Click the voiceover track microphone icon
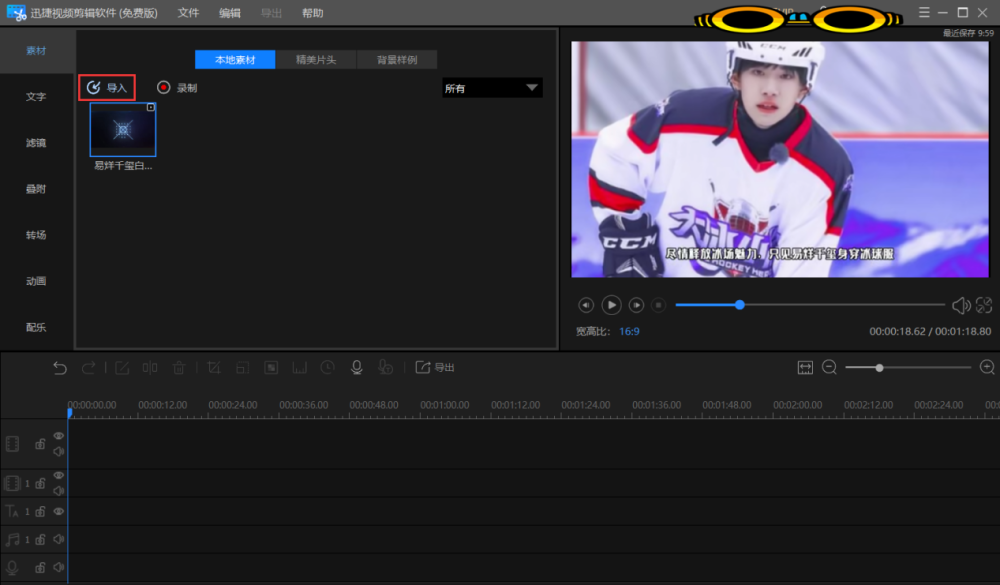The image size is (1000, 585). pyautogui.click(x=12, y=568)
